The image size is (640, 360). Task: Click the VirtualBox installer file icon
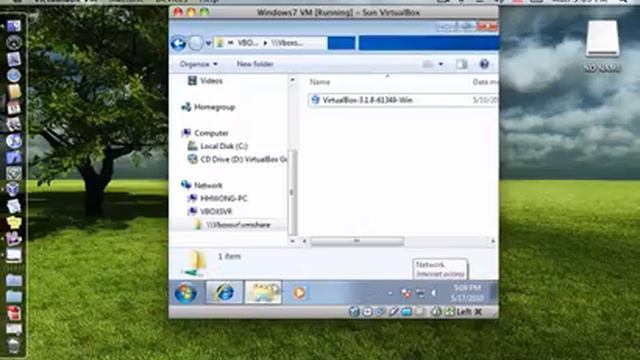315,100
